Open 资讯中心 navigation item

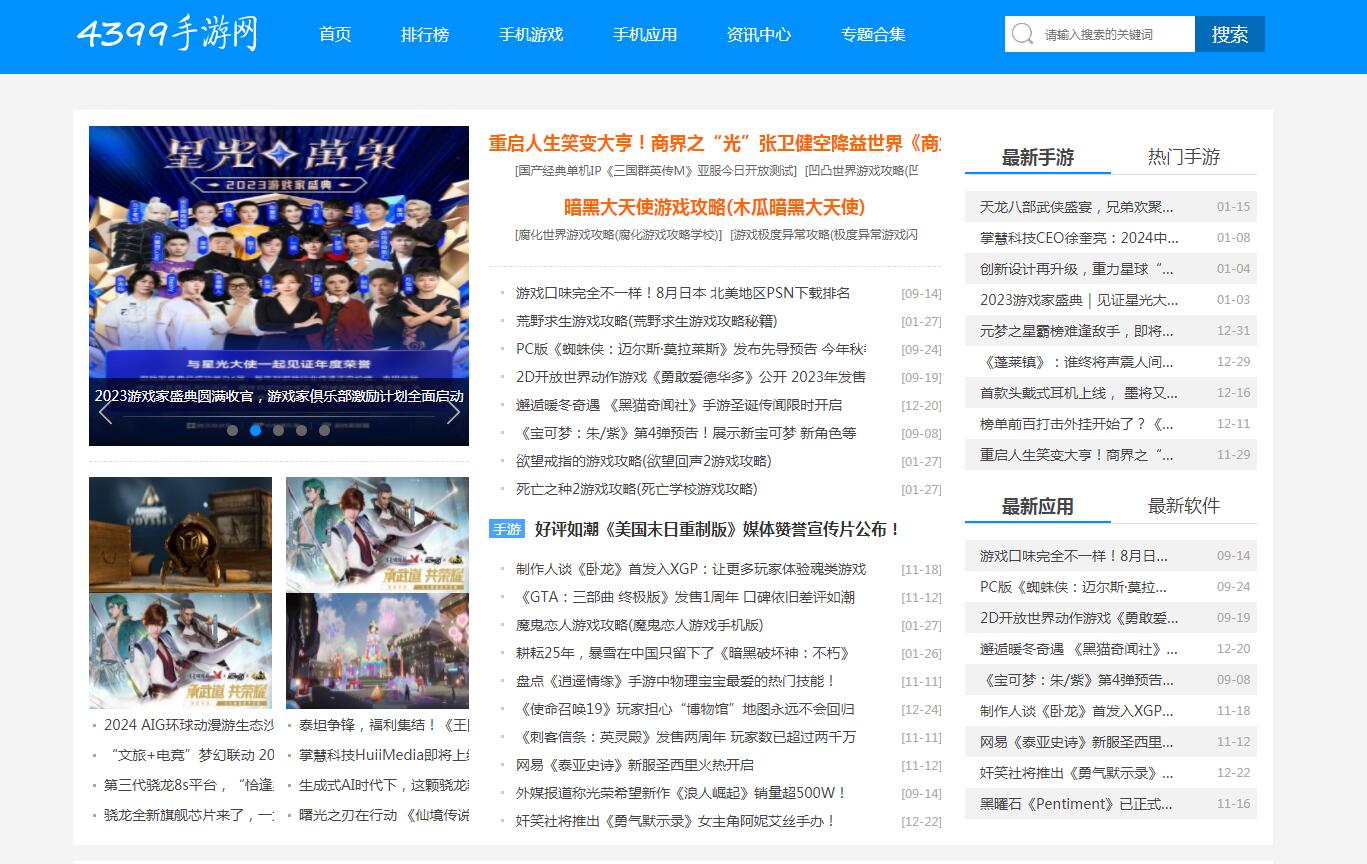(759, 34)
